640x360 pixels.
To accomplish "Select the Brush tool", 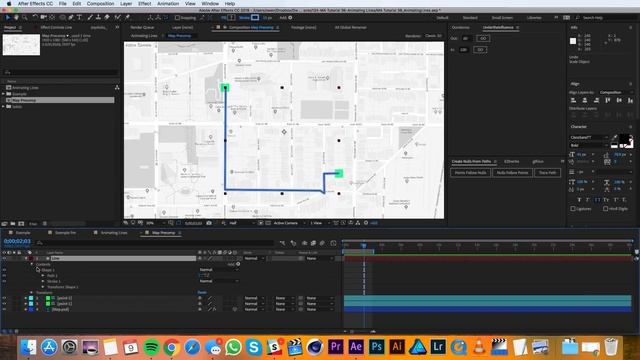I will 90,18.
